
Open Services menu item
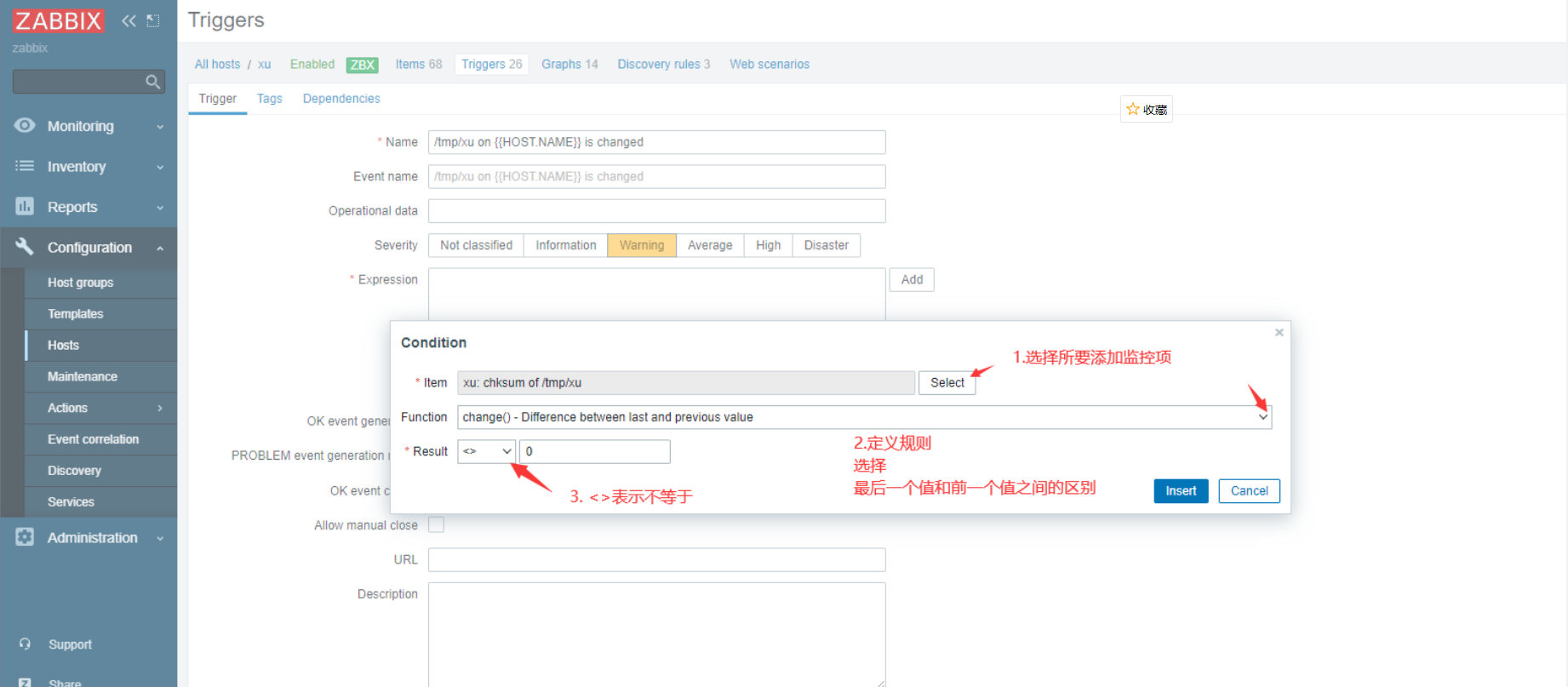pyautogui.click(x=100, y=501)
